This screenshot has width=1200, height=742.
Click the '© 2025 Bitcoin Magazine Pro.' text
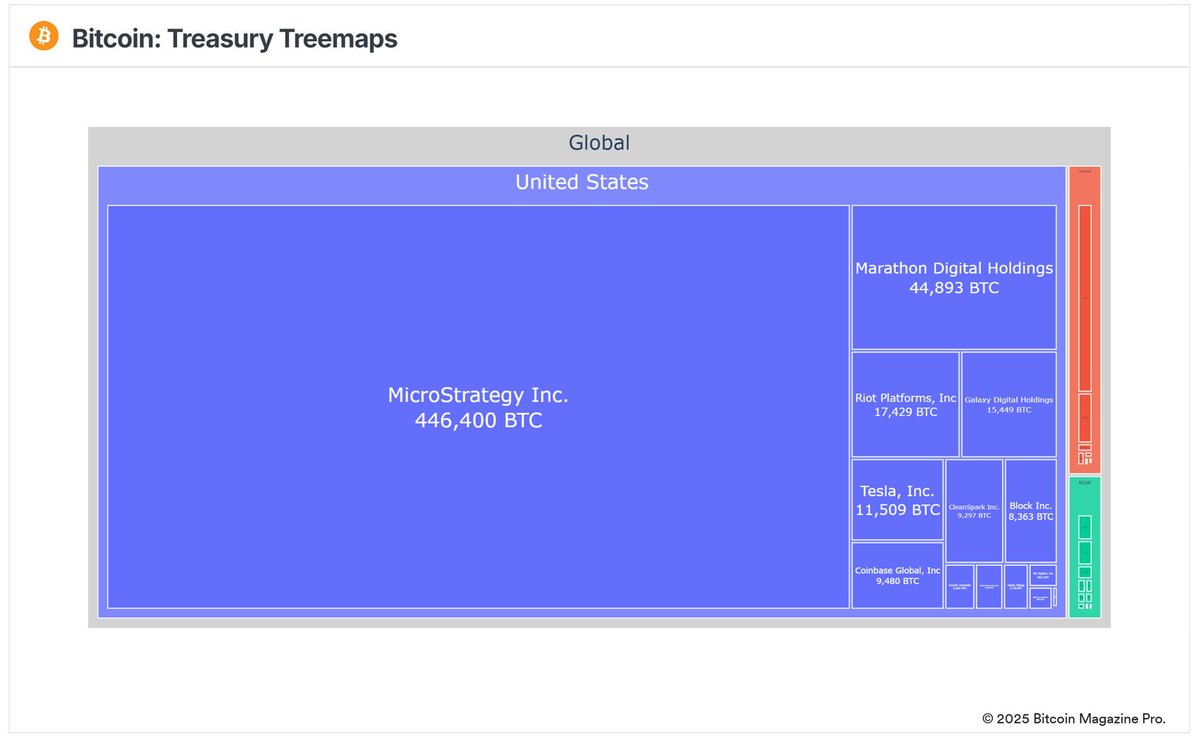point(1073,718)
